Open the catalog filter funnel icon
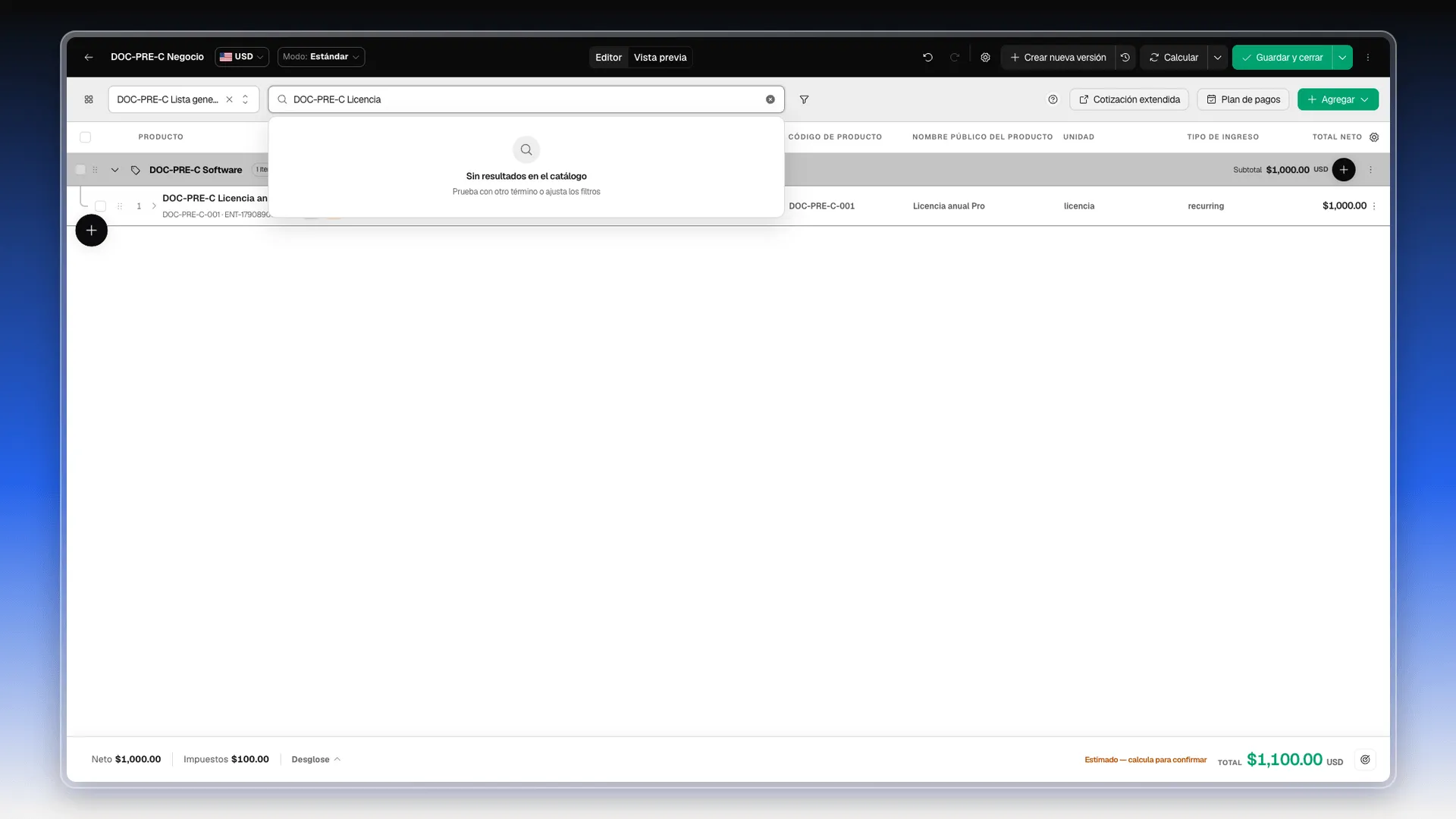 [804, 99]
